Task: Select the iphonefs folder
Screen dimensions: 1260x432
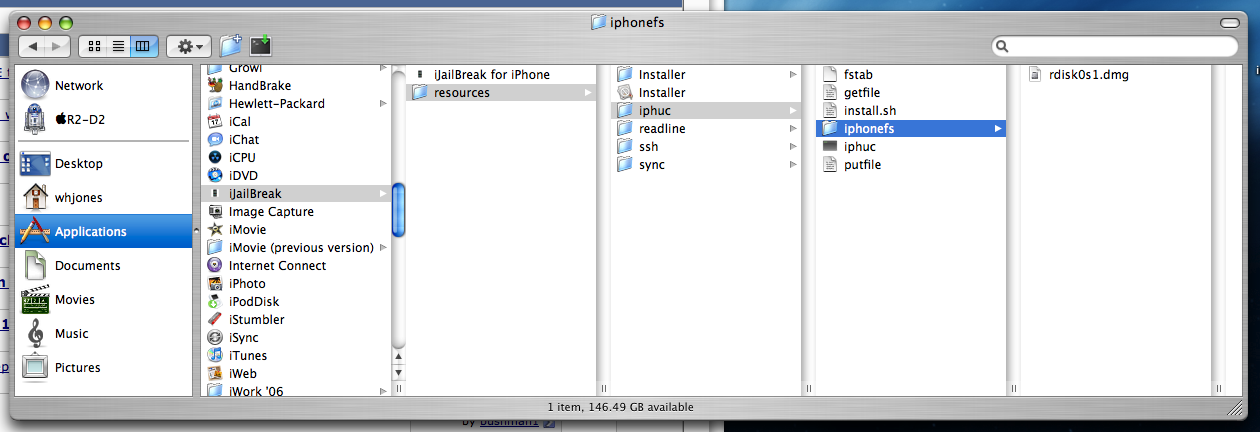Action: click(x=911, y=129)
